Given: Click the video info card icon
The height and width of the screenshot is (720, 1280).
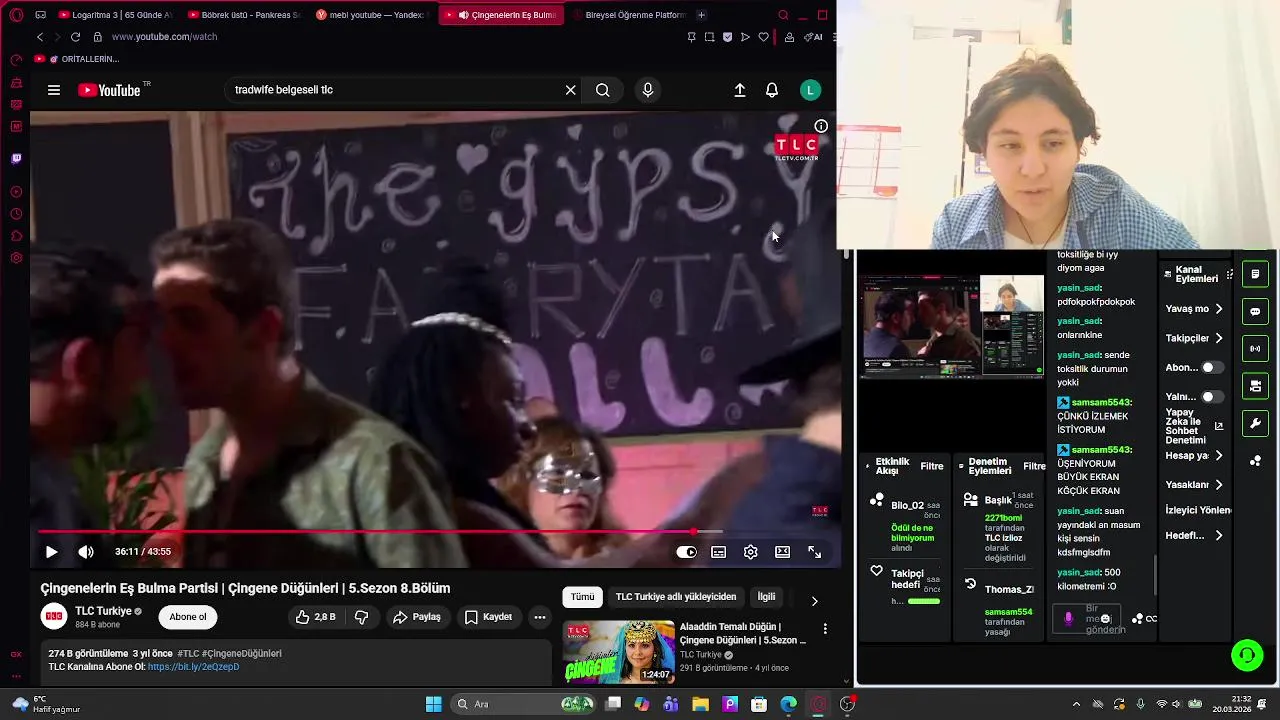Looking at the screenshot, I should (x=821, y=126).
